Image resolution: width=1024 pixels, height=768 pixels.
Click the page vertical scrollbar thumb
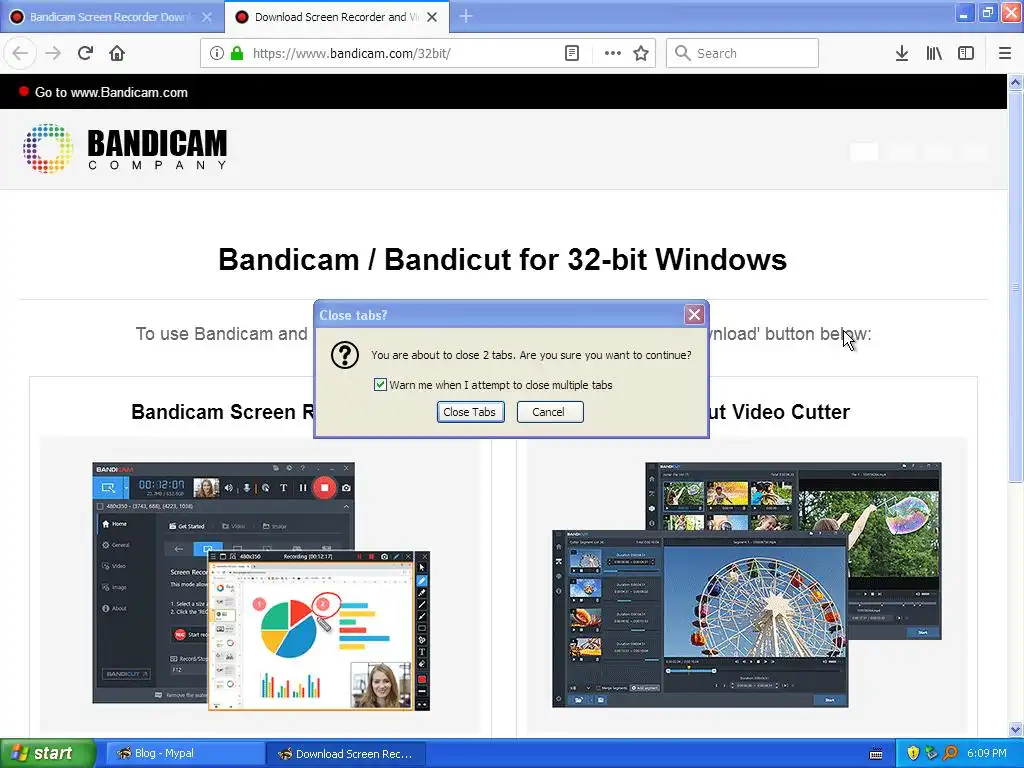pos(1015,287)
